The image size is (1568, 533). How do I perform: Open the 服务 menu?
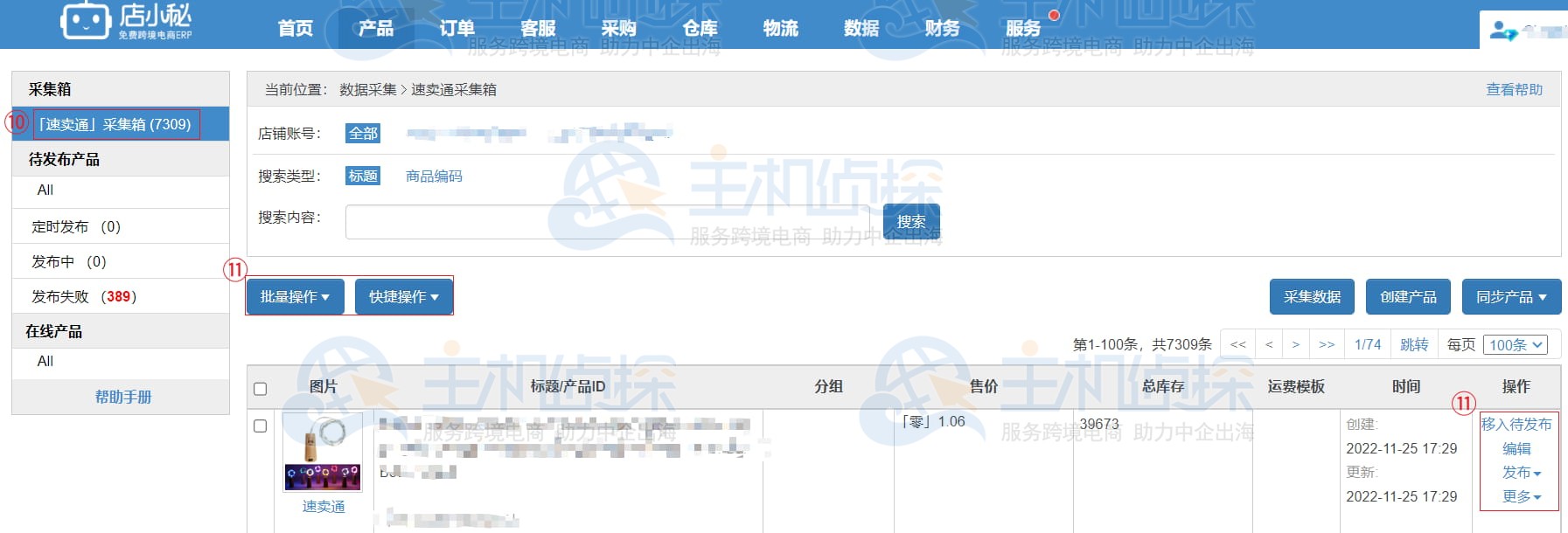(1023, 28)
